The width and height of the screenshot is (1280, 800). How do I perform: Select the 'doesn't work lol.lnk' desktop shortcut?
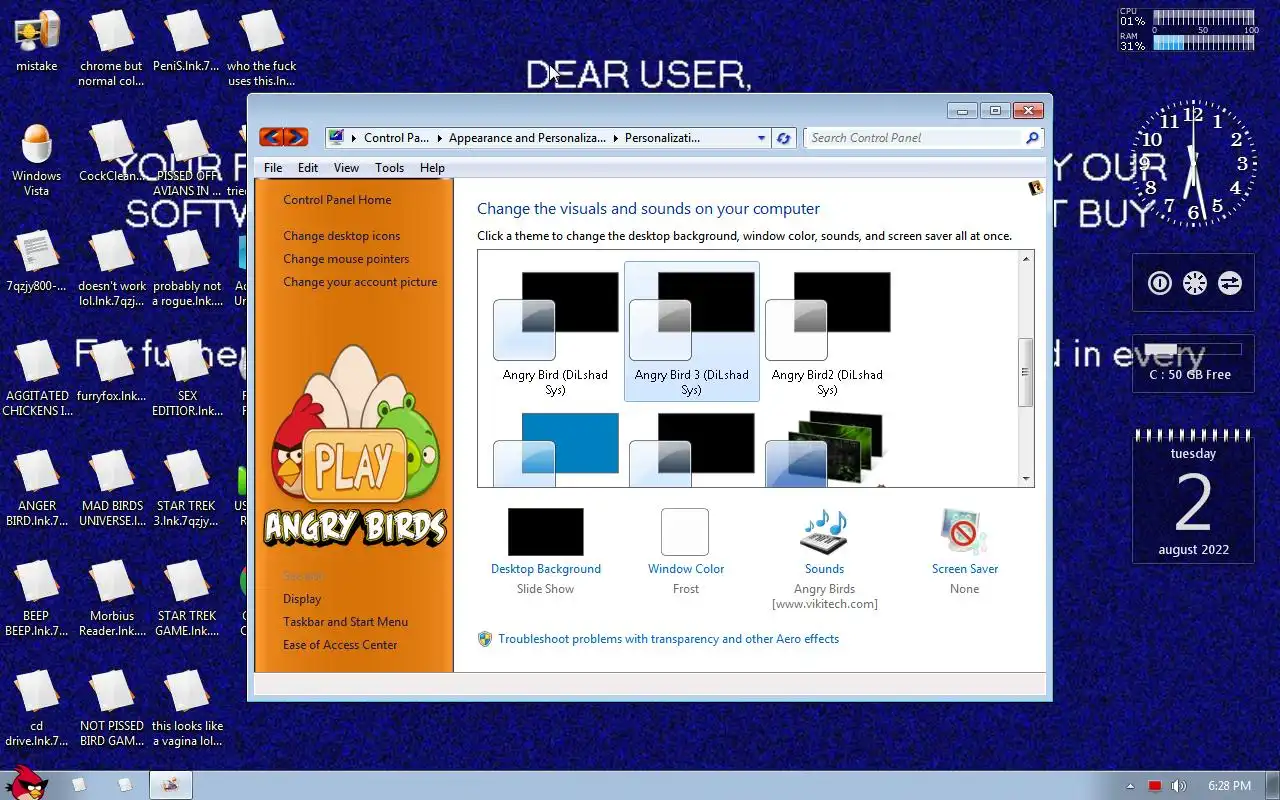[x=111, y=267]
